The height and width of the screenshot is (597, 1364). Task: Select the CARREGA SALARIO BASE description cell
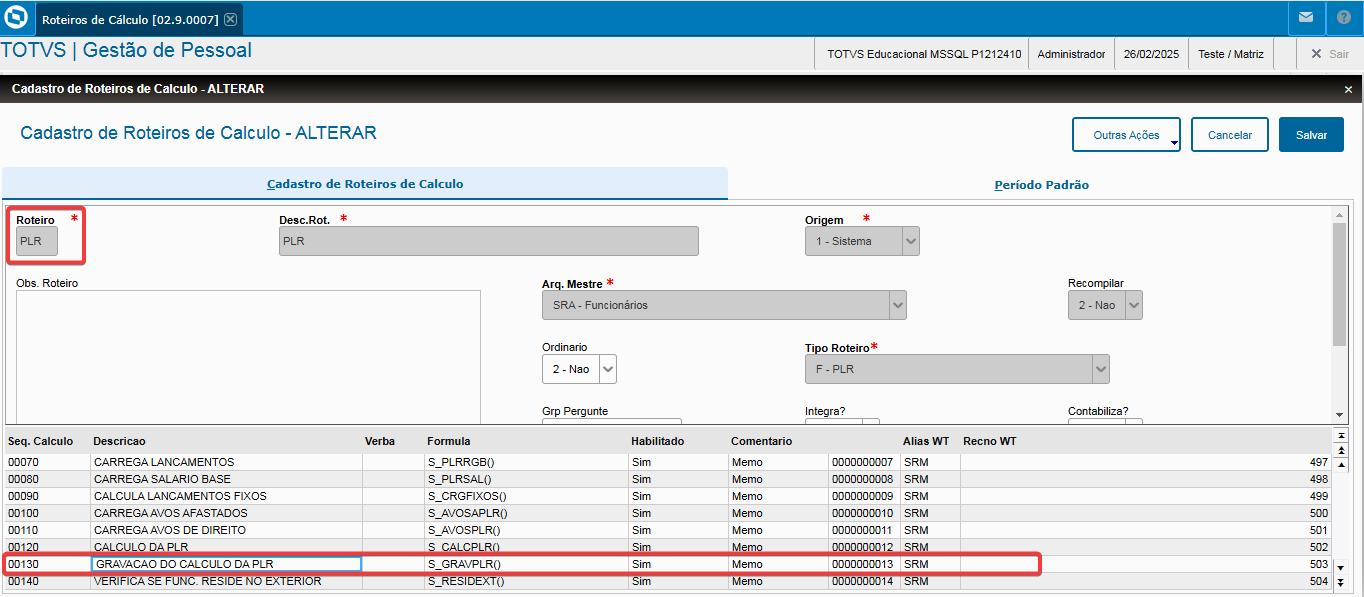pos(226,479)
